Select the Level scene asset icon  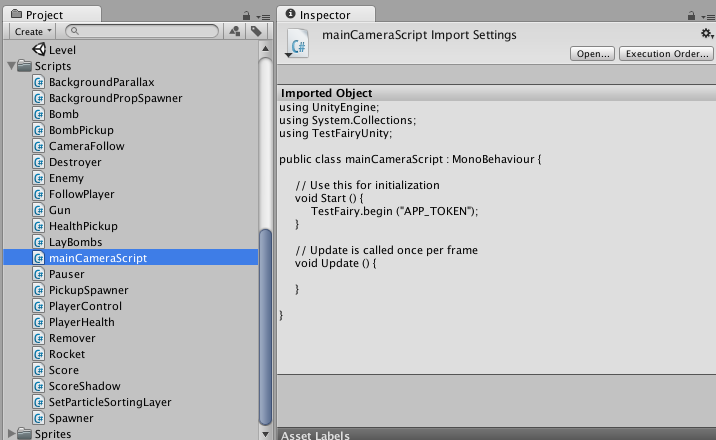tap(39, 49)
